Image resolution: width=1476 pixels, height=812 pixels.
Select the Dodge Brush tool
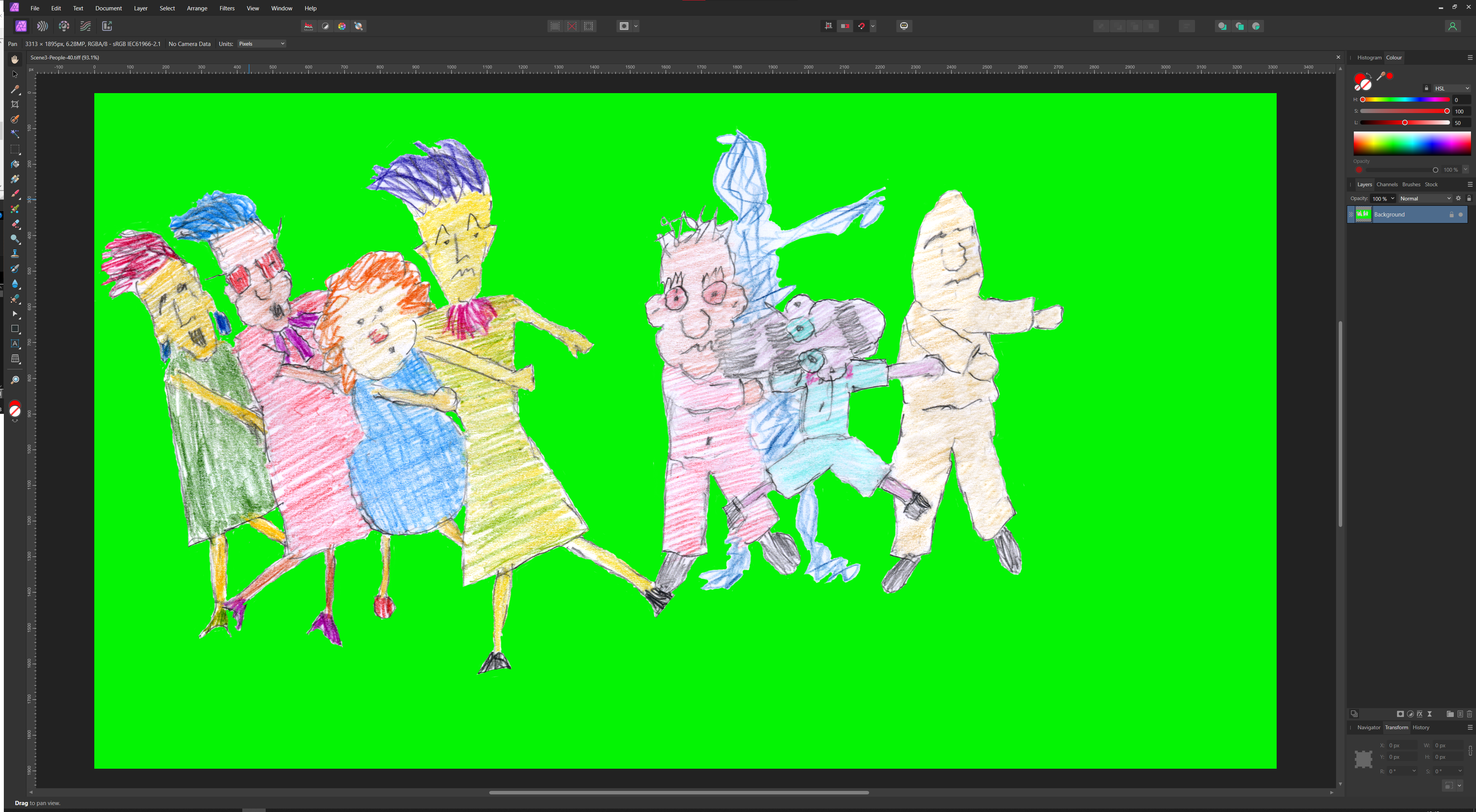15,239
